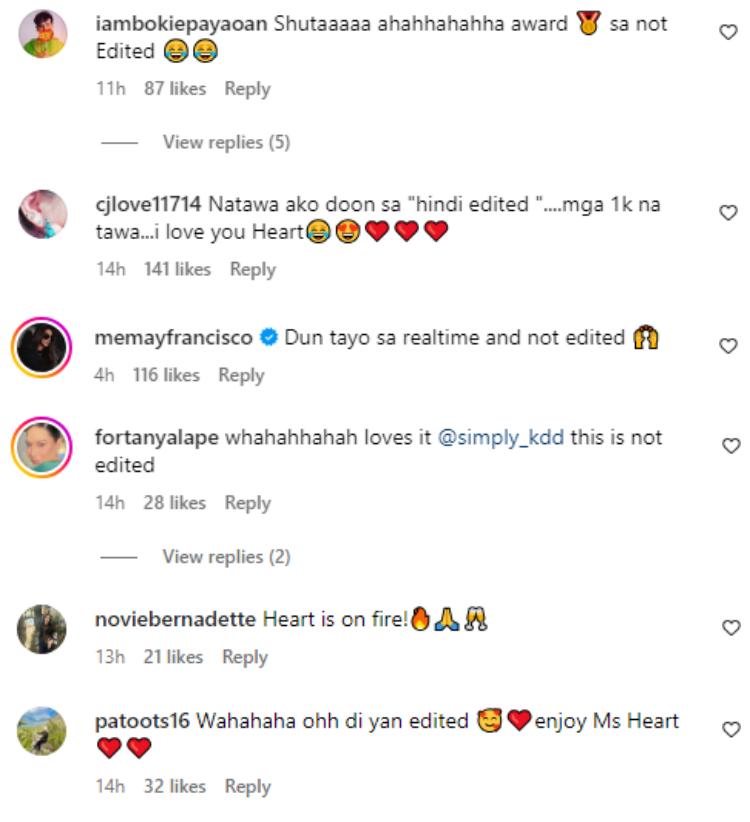View the 141 likes on cjlove11714's comment
The width and height of the screenshot is (750, 822).
[178, 269]
